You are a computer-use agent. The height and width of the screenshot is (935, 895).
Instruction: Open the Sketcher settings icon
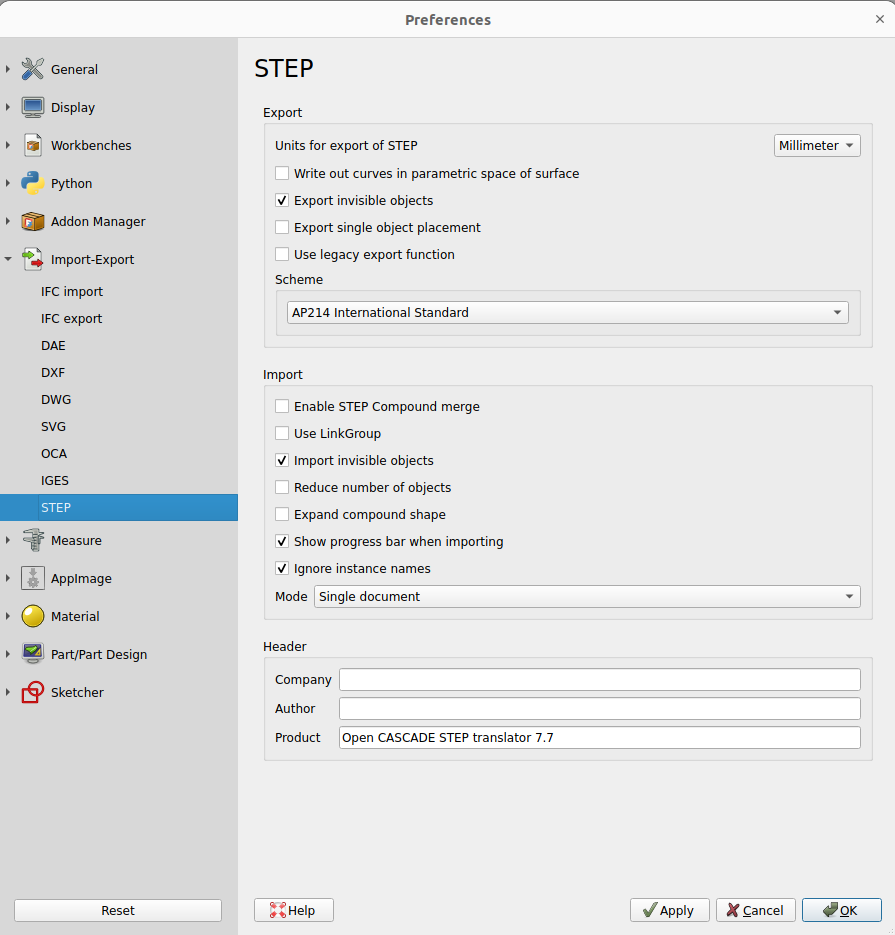33,692
